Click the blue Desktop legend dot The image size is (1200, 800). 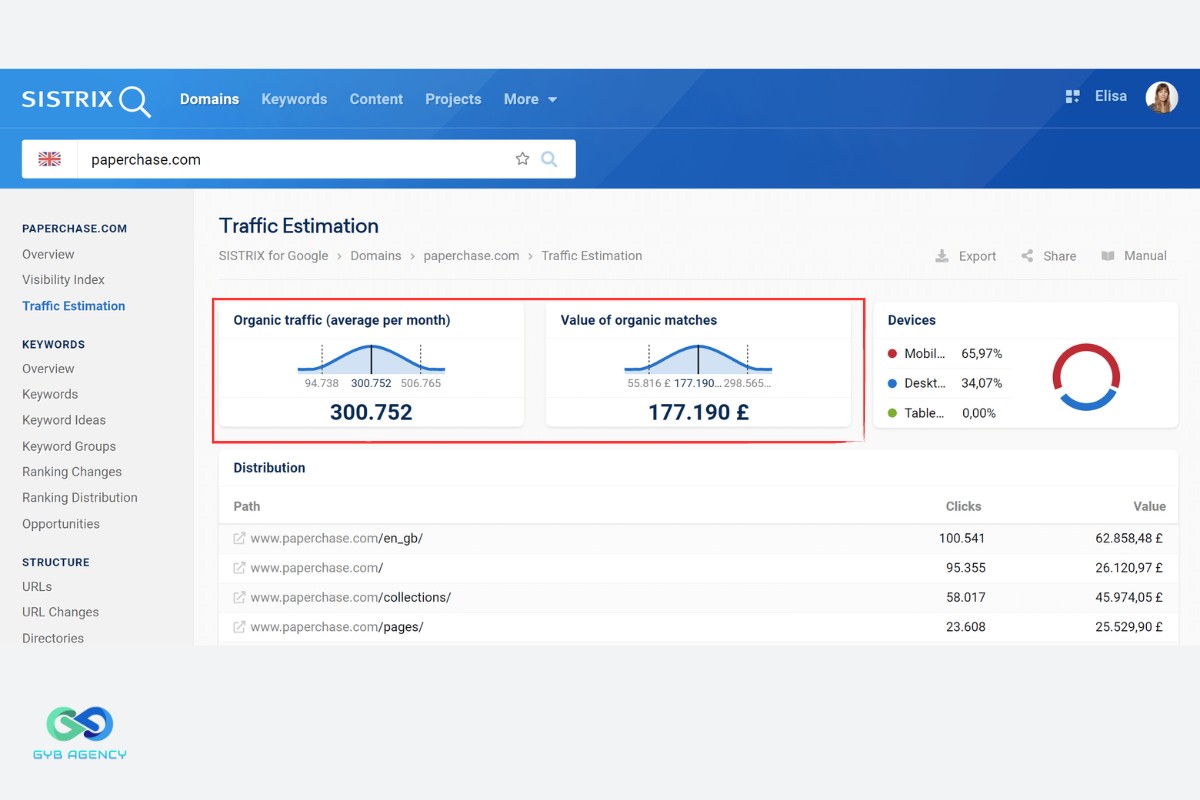pos(892,383)
